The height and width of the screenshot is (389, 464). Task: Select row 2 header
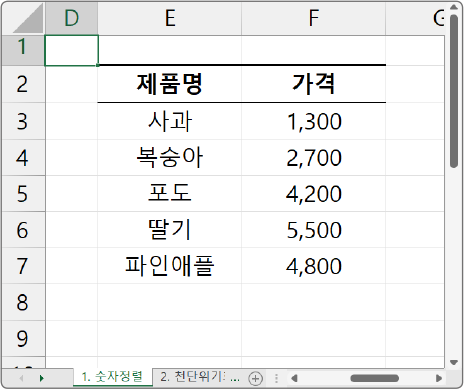click(23, 84)
